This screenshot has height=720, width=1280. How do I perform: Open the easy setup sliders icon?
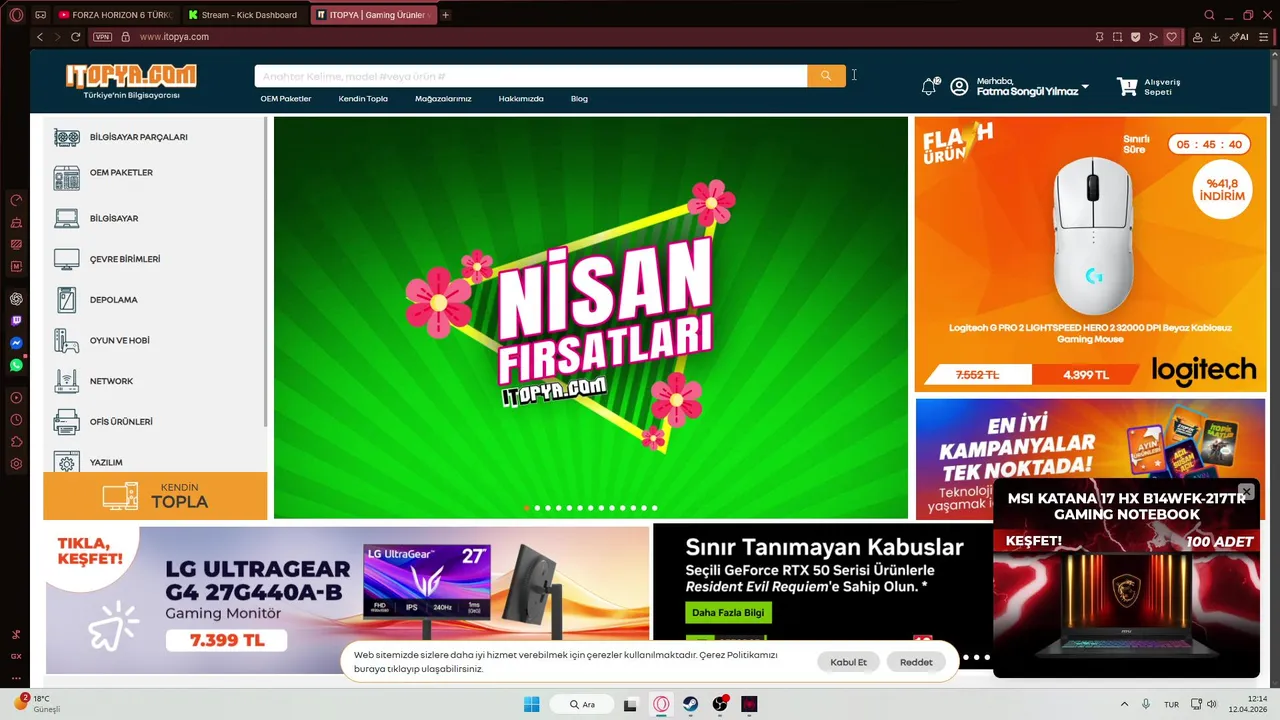pyautogui.click(x=1264, y=37)
